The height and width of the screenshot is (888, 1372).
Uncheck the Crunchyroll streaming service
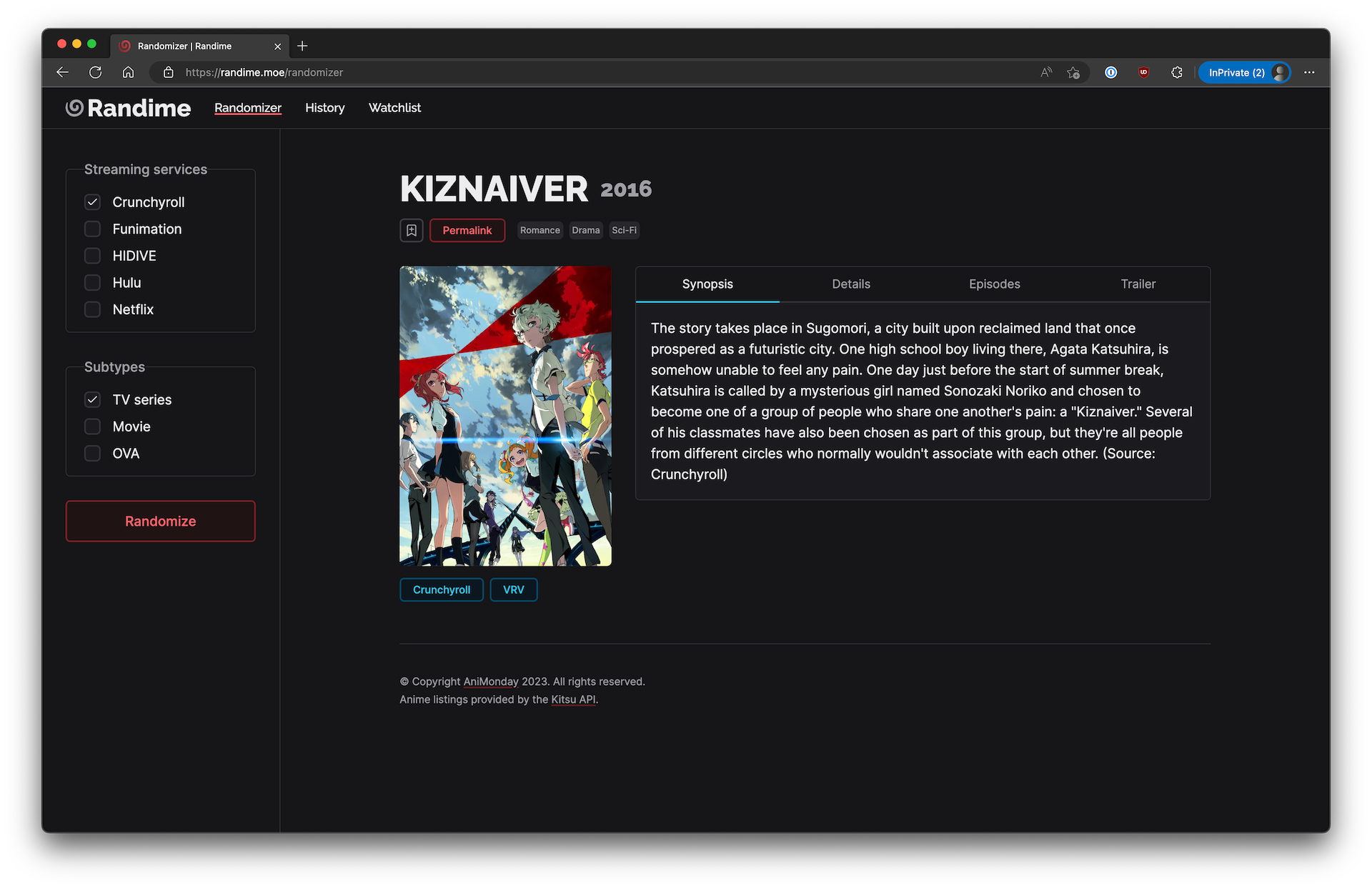click(x=92, y=202)
